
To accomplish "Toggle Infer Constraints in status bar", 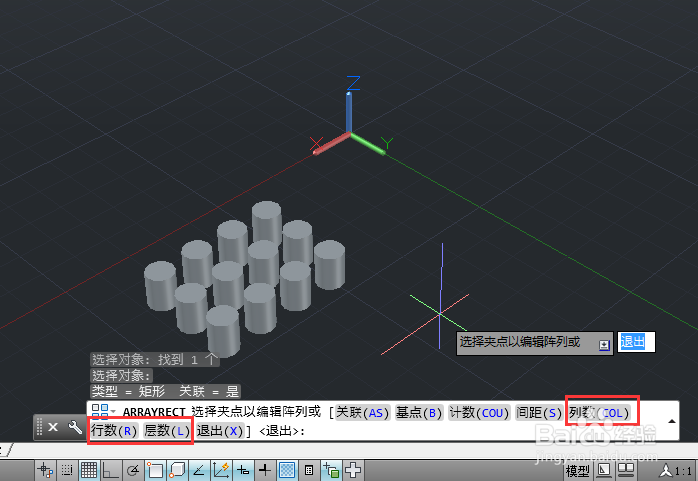I will coord(45,470).
